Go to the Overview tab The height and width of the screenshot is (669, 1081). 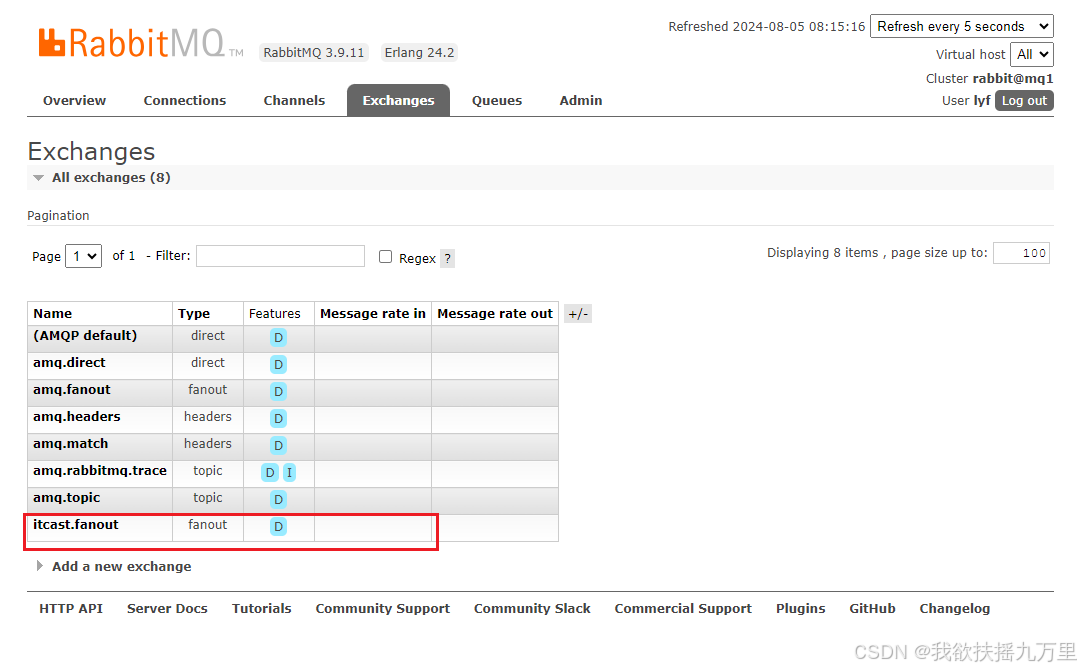click(74, 101)
